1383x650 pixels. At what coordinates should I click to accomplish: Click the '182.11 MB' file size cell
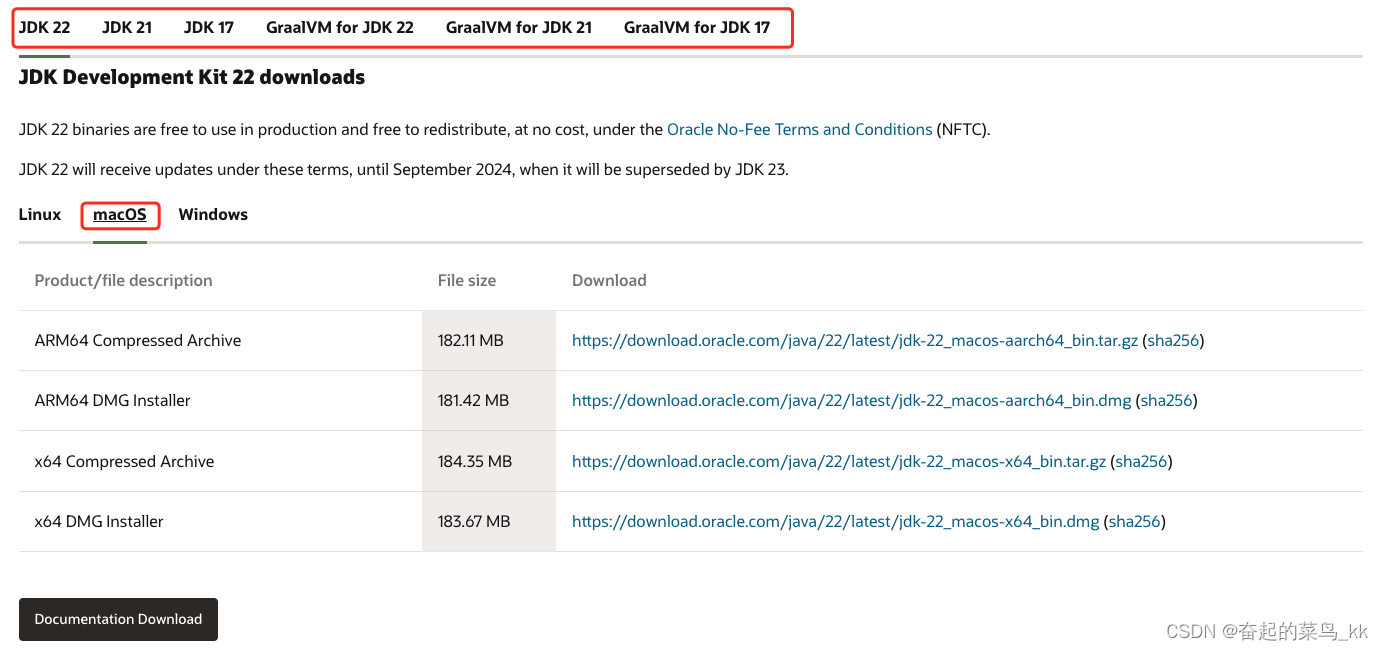click(489, 340)
